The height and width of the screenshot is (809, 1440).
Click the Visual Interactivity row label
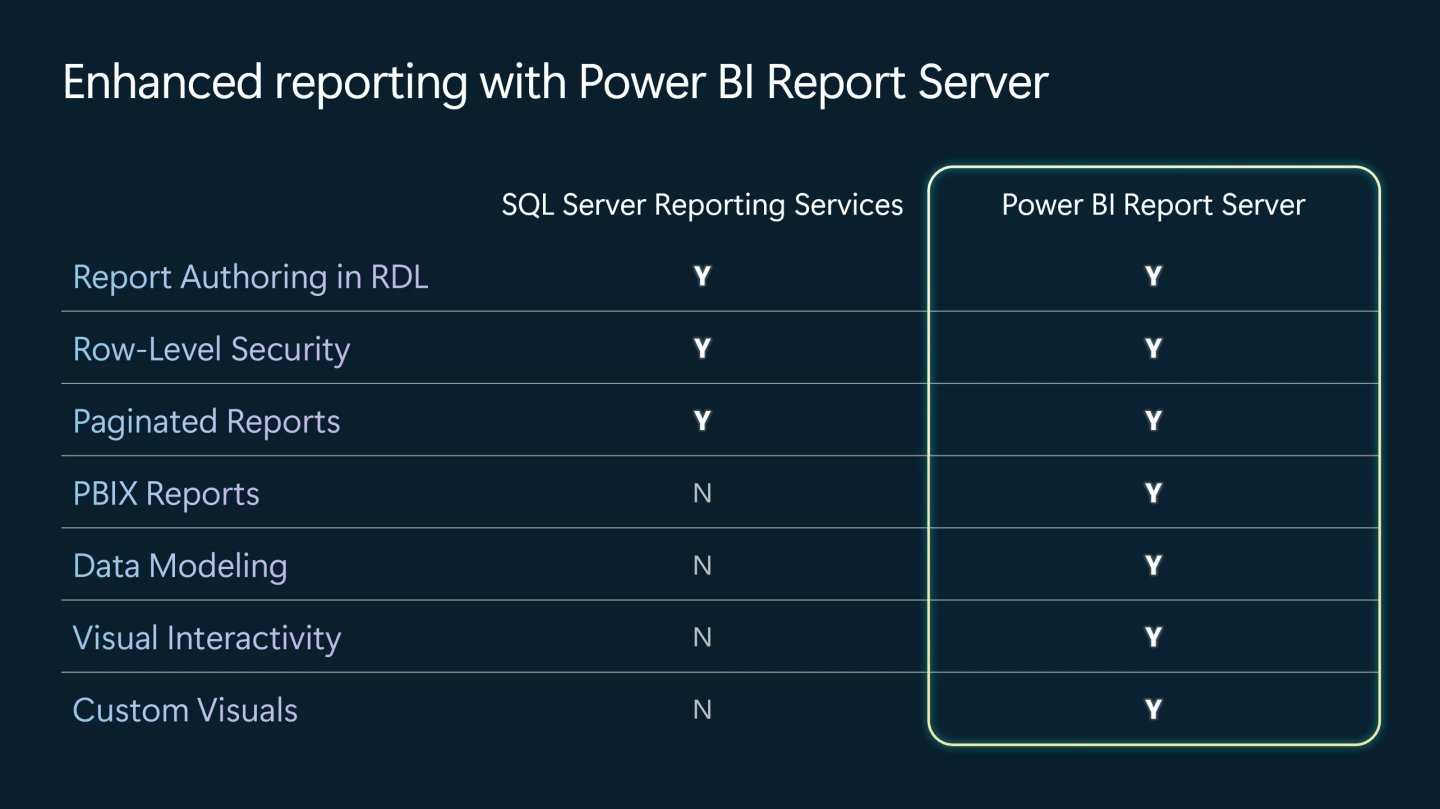pos(207,638)
